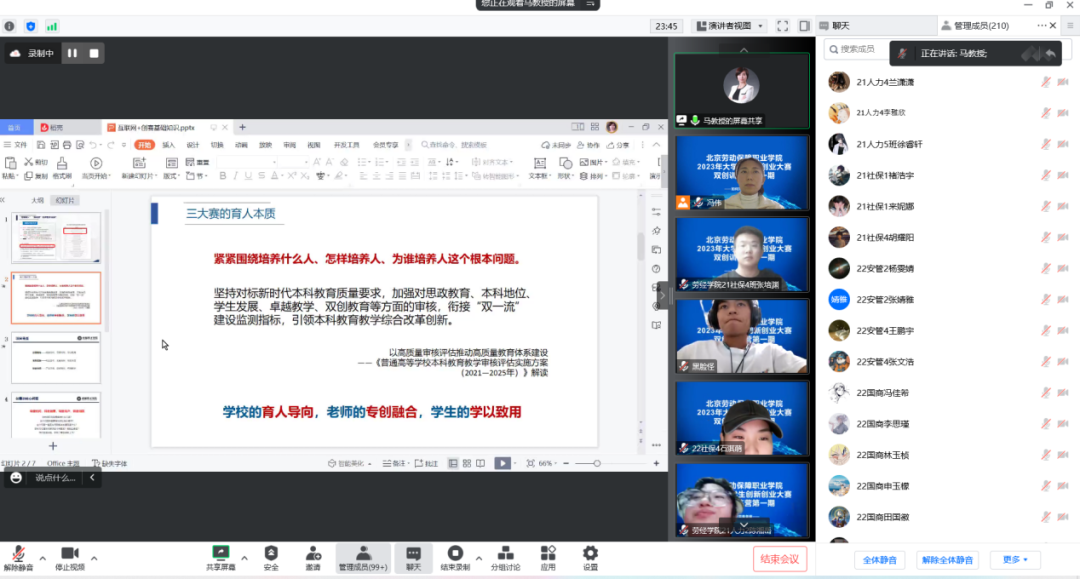Open the 设置 settings gear
Image resolution: width=1080 pixels, height=579 pixels.
[x=590, y=557]
